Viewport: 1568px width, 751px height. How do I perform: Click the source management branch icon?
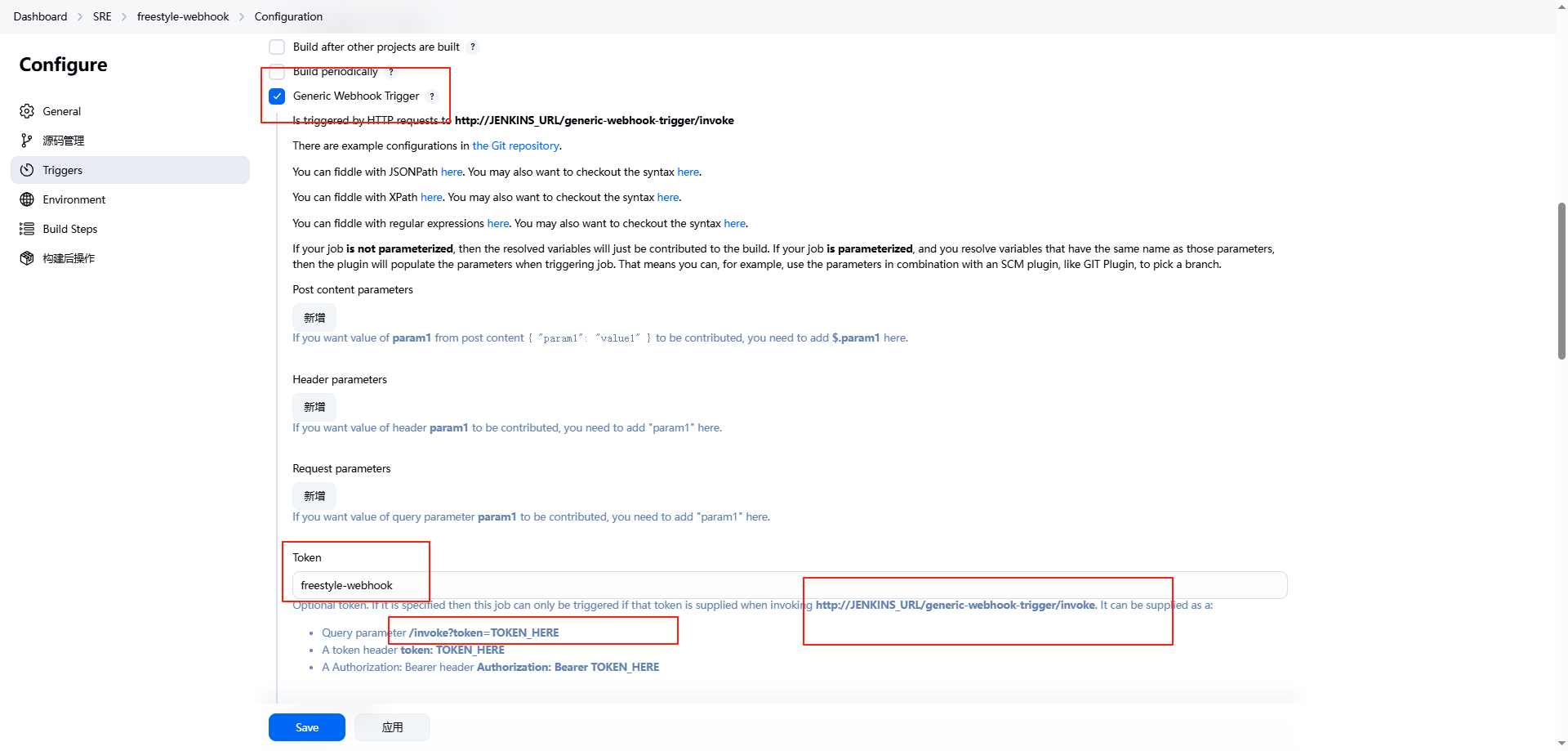(x=27, y=141)
